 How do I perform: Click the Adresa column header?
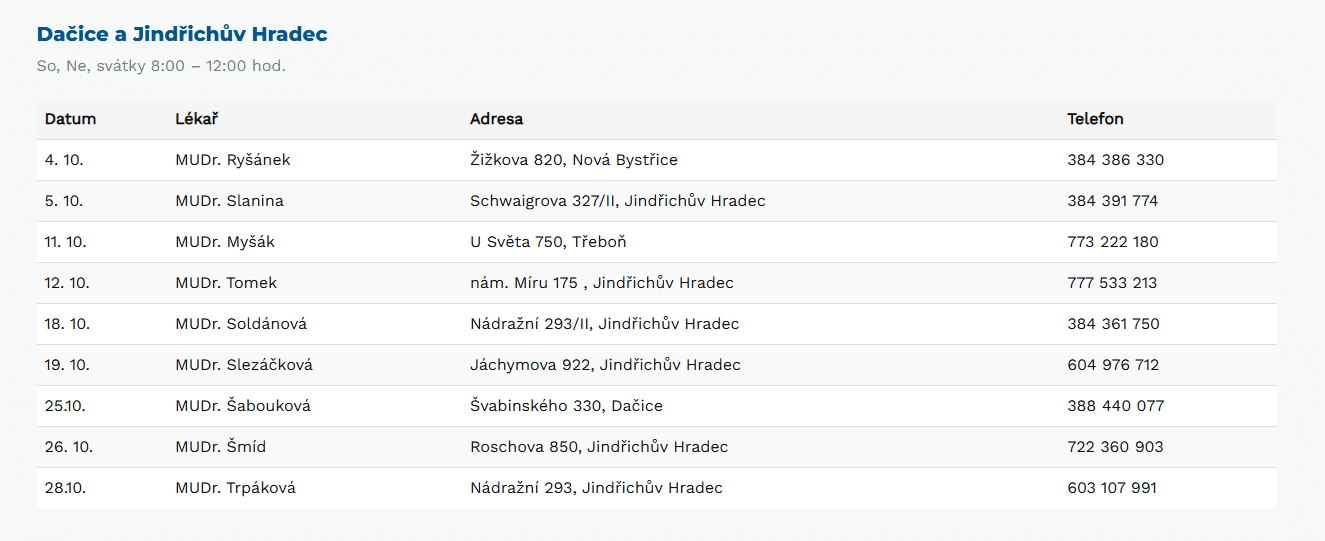(496, 119)
